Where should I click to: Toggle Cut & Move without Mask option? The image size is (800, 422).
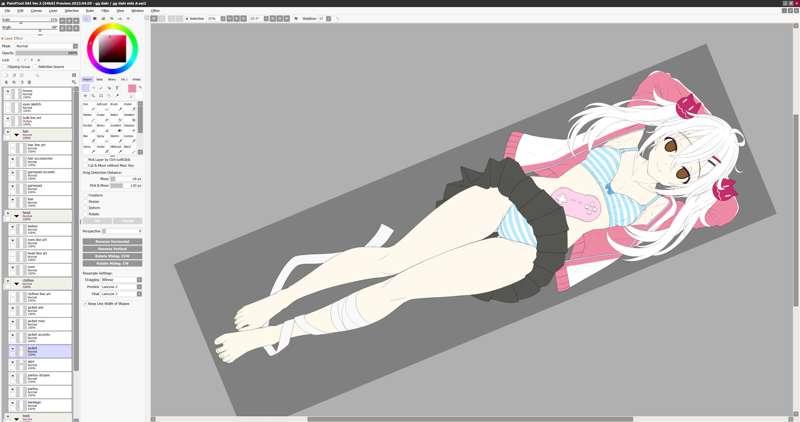pos(86,166)
